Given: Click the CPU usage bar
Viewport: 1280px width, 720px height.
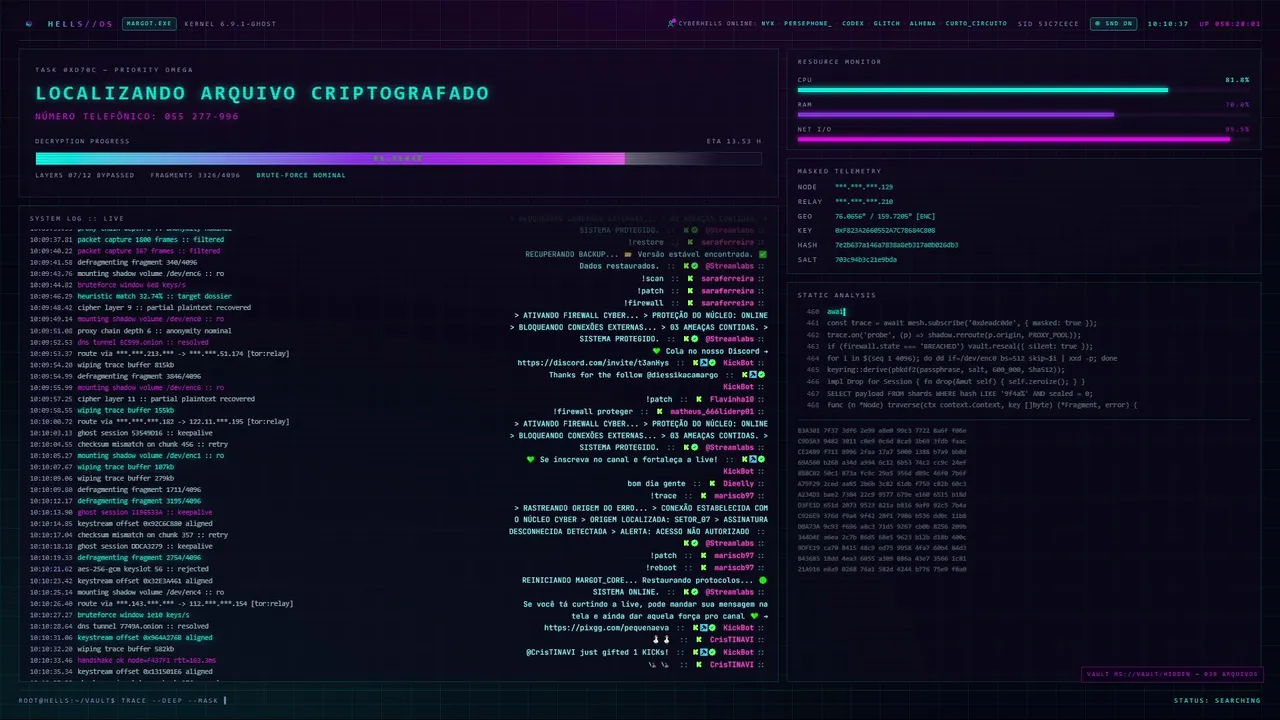Looking at the screenshot, I should [1023, 90].
